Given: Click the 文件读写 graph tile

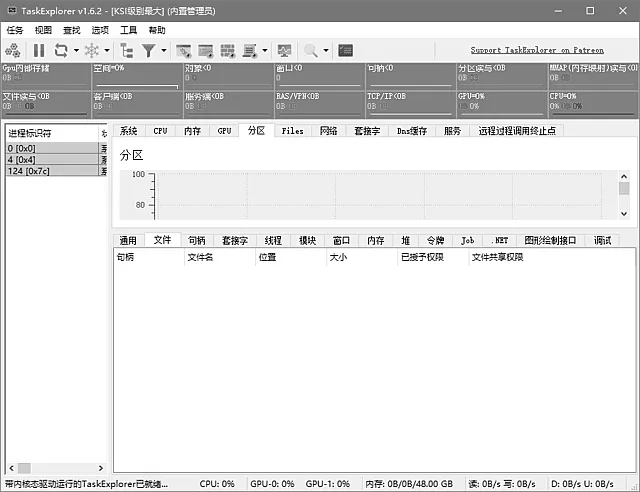Looking at the screenshot, I should point(46,105).
